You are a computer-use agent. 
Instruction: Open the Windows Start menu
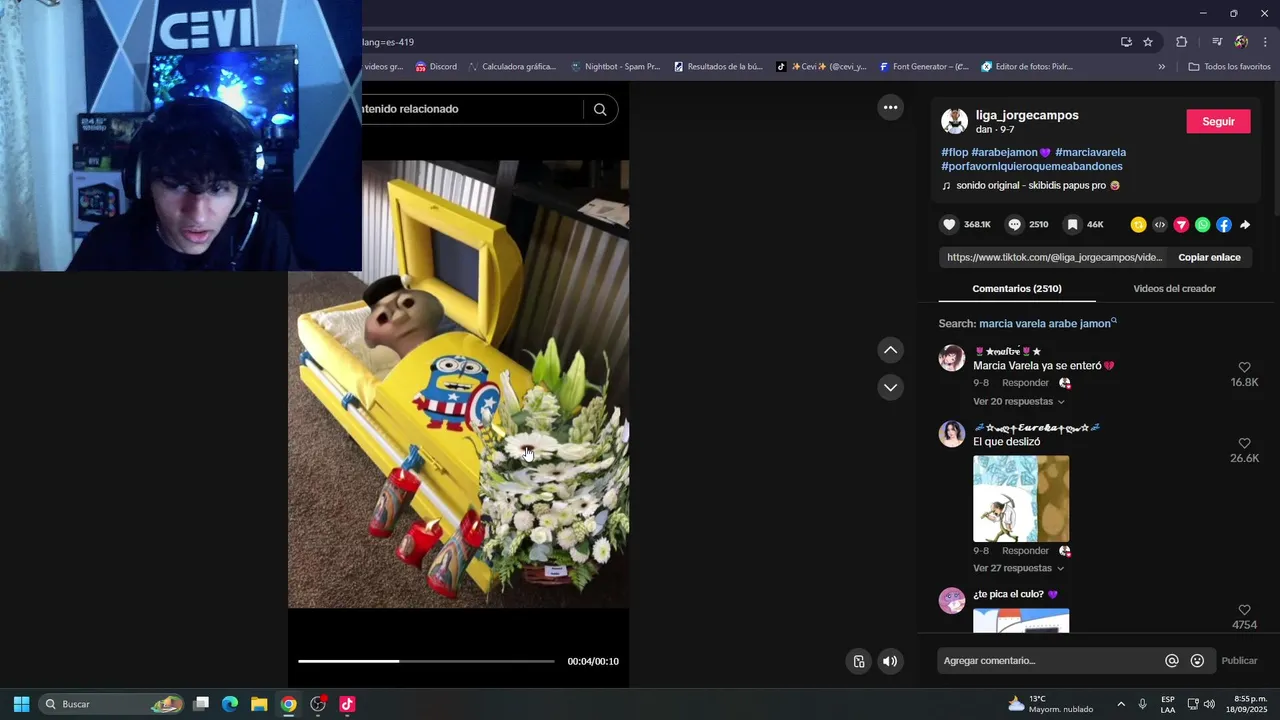[21, 704]
